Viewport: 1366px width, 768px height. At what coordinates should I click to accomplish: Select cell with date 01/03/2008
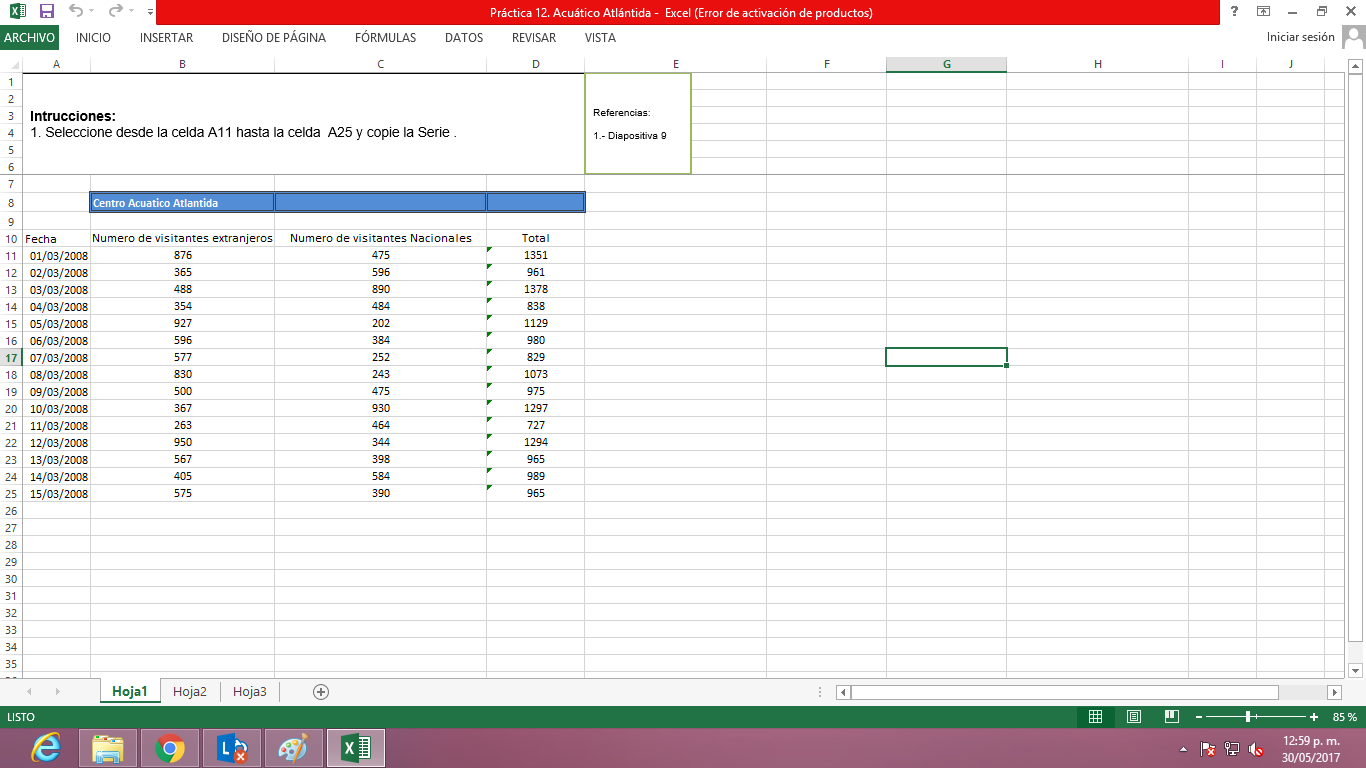pos(56,256)
